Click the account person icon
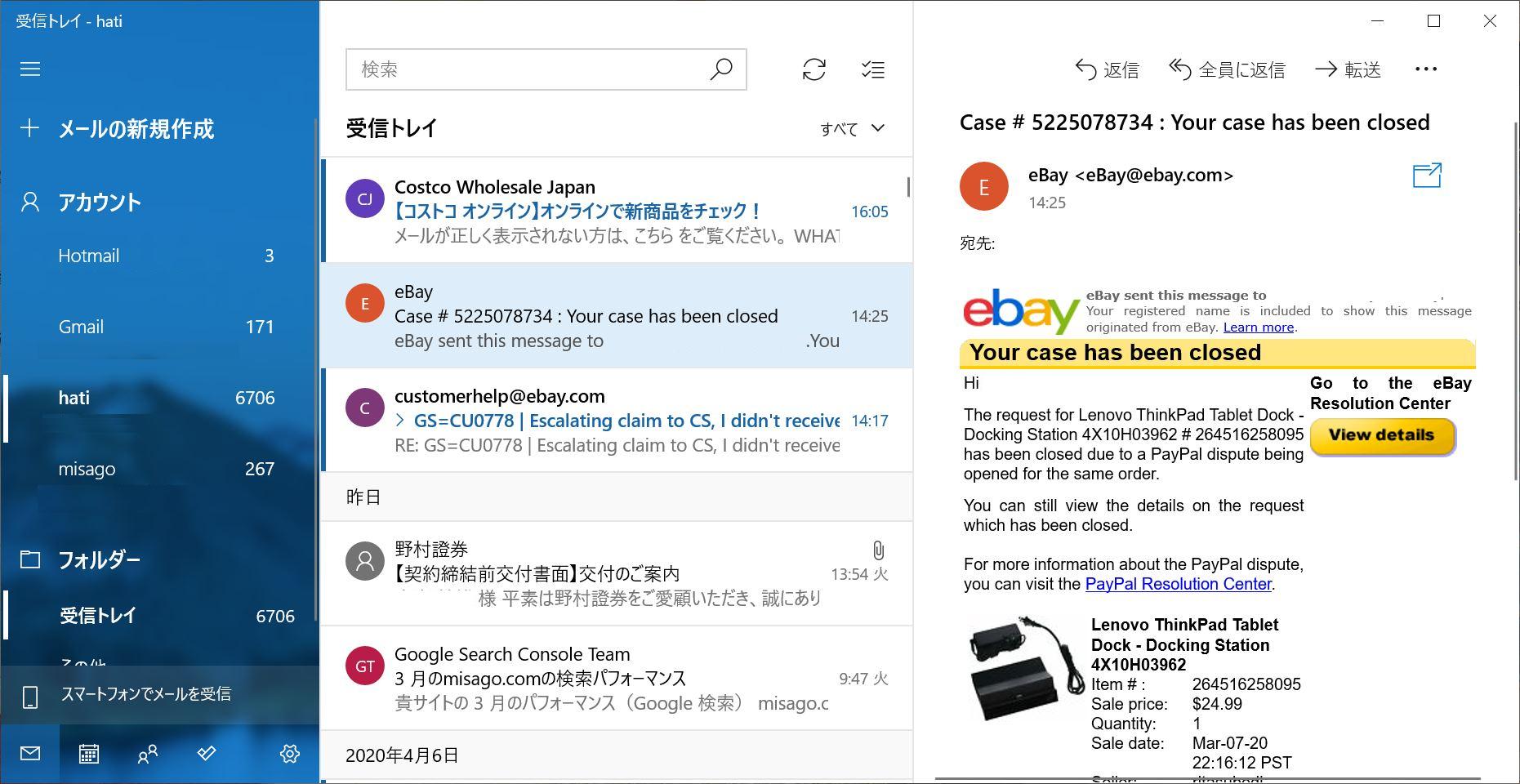Screen dimensions: 1520x784 tap(30, 202)
